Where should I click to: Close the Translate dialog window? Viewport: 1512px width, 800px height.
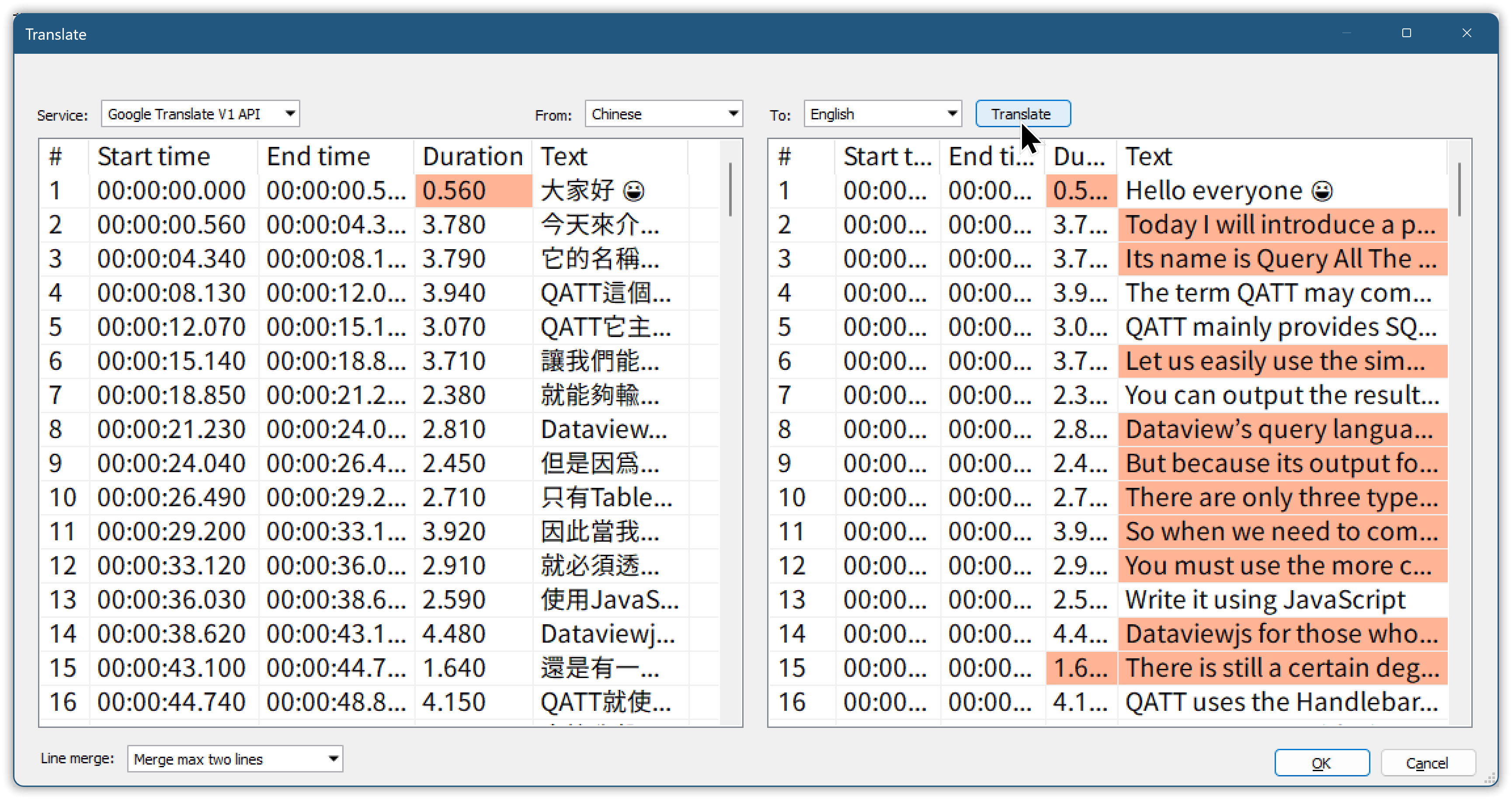(1466, 34)
